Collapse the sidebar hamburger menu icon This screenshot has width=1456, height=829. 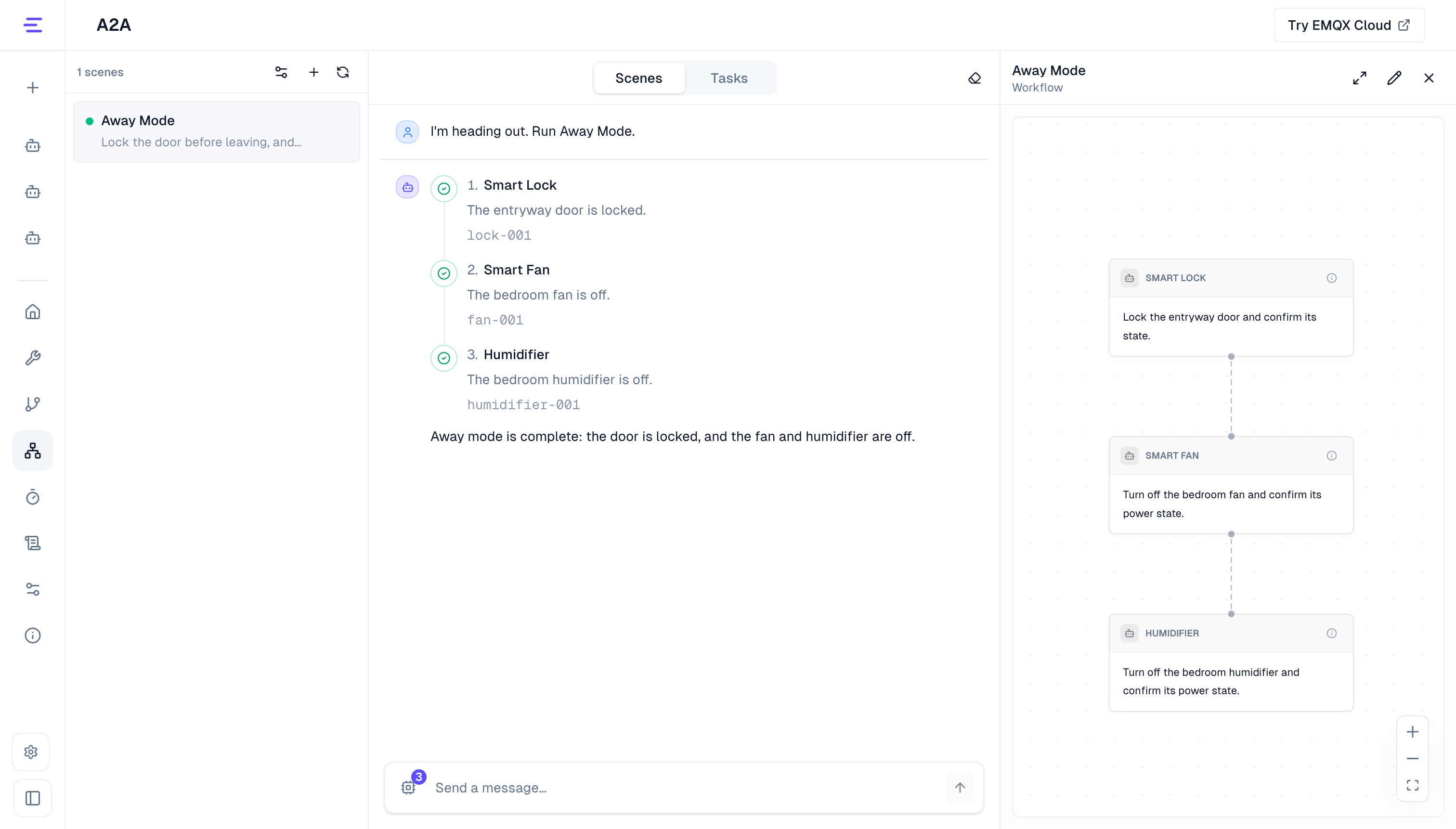click(32, 25)
